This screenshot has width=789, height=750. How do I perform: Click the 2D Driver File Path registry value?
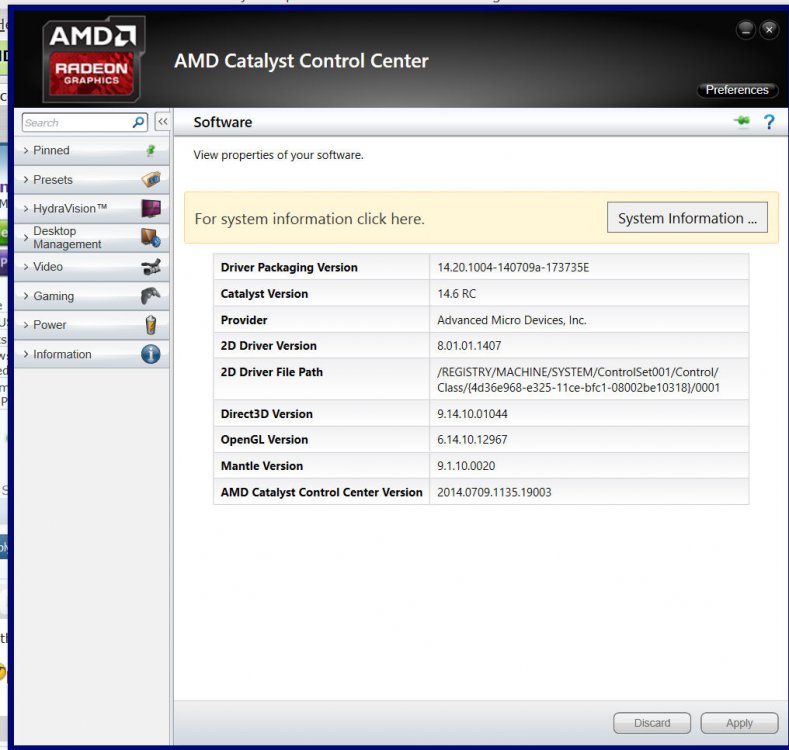(579, 380)
